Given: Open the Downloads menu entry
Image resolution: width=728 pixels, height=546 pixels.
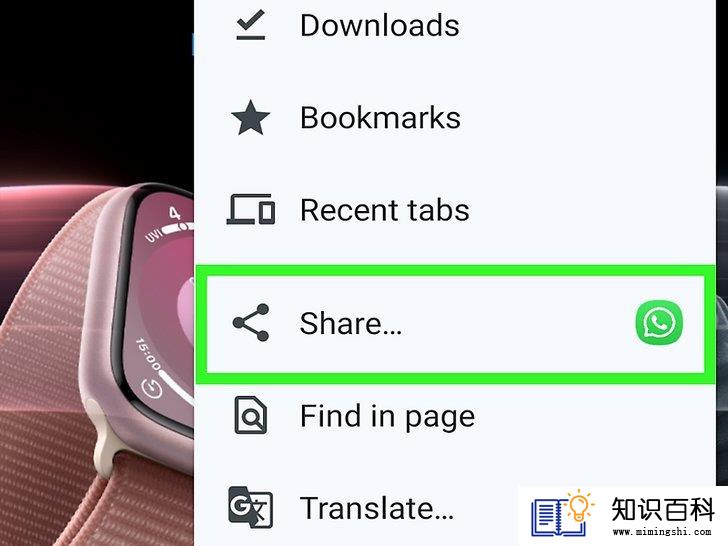Looking at the screenshot, I should point(455,25).
